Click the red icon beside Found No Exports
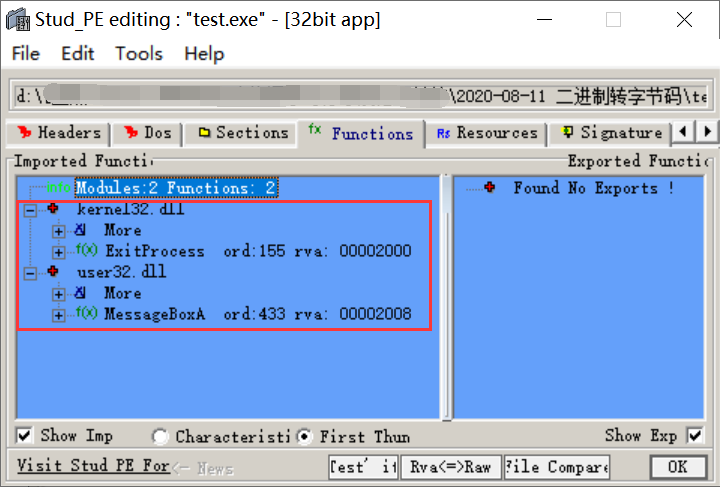720x487 pixels. [490, 187]
